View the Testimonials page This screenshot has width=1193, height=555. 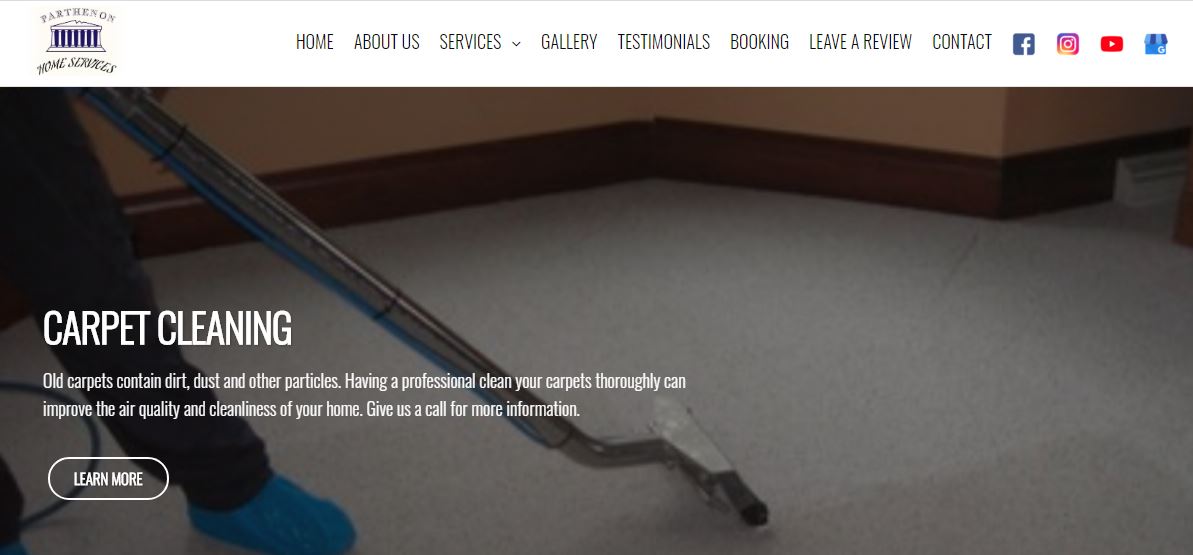[663, 42]
